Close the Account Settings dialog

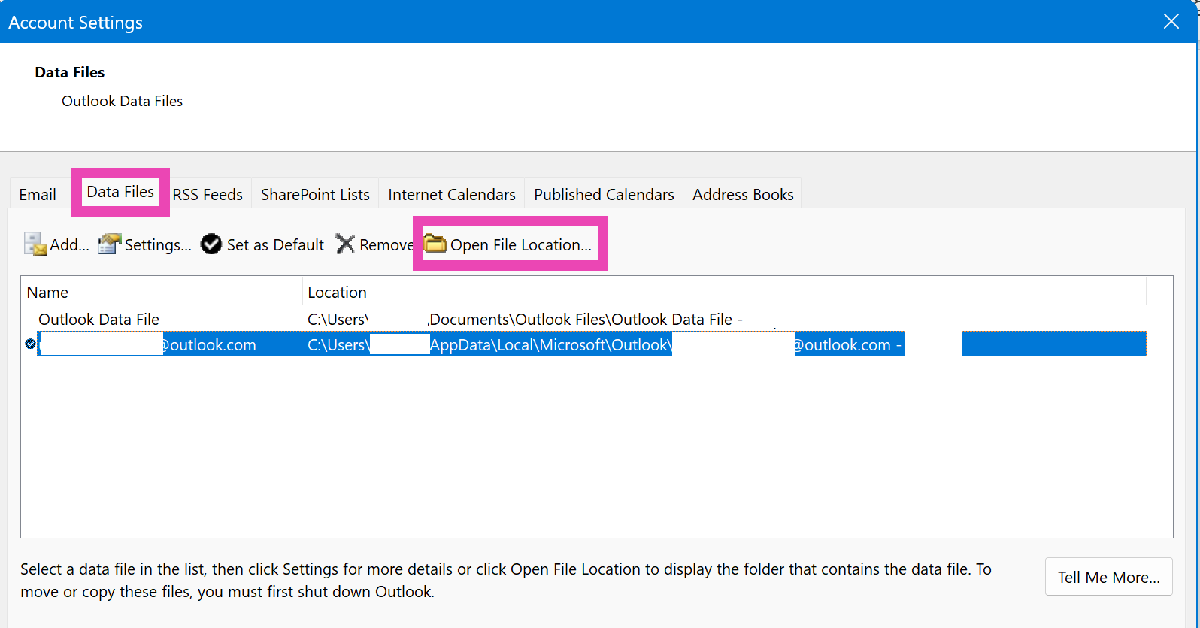pyautogui.click(x=1171, y=21)
